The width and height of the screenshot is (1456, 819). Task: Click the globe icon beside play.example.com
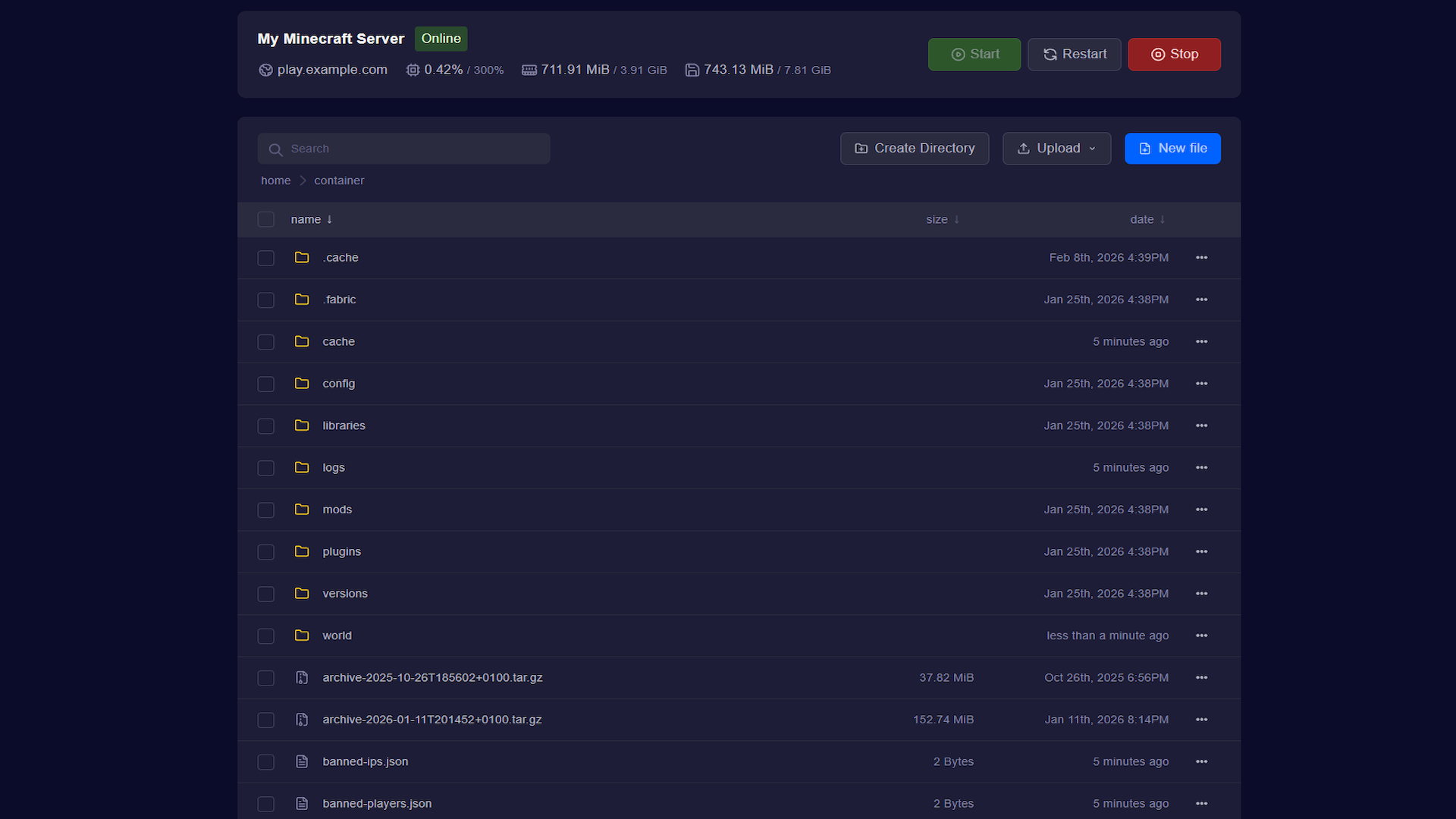[265, 70]
